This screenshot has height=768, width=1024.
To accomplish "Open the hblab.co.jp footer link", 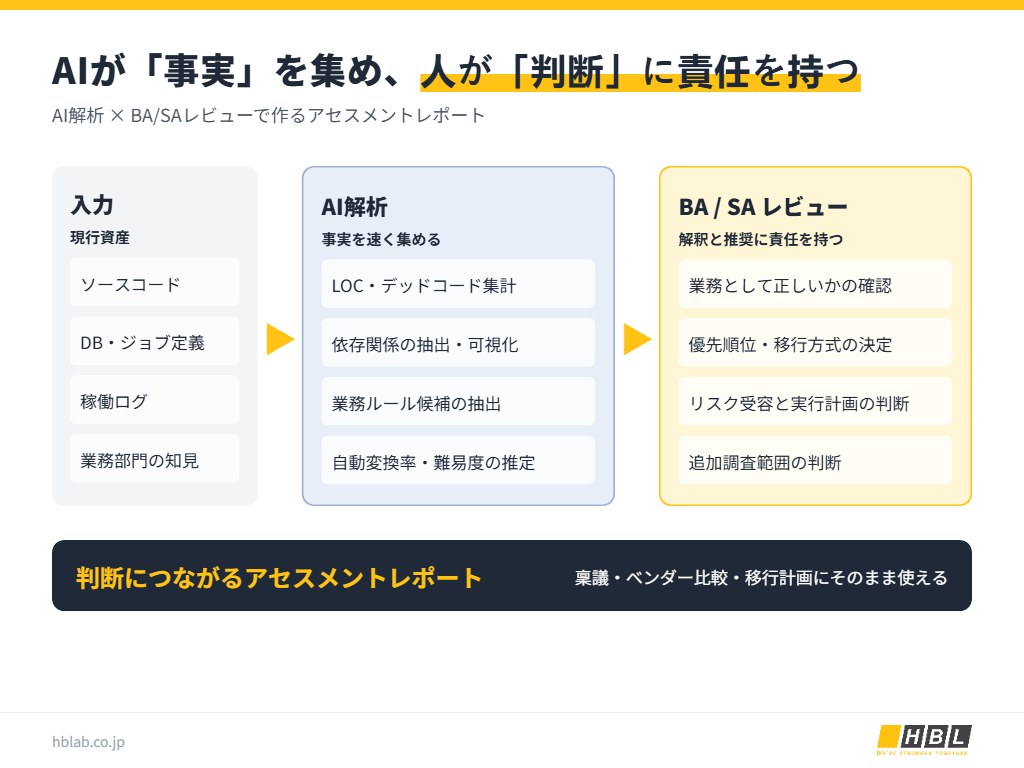I will point(88,742).
